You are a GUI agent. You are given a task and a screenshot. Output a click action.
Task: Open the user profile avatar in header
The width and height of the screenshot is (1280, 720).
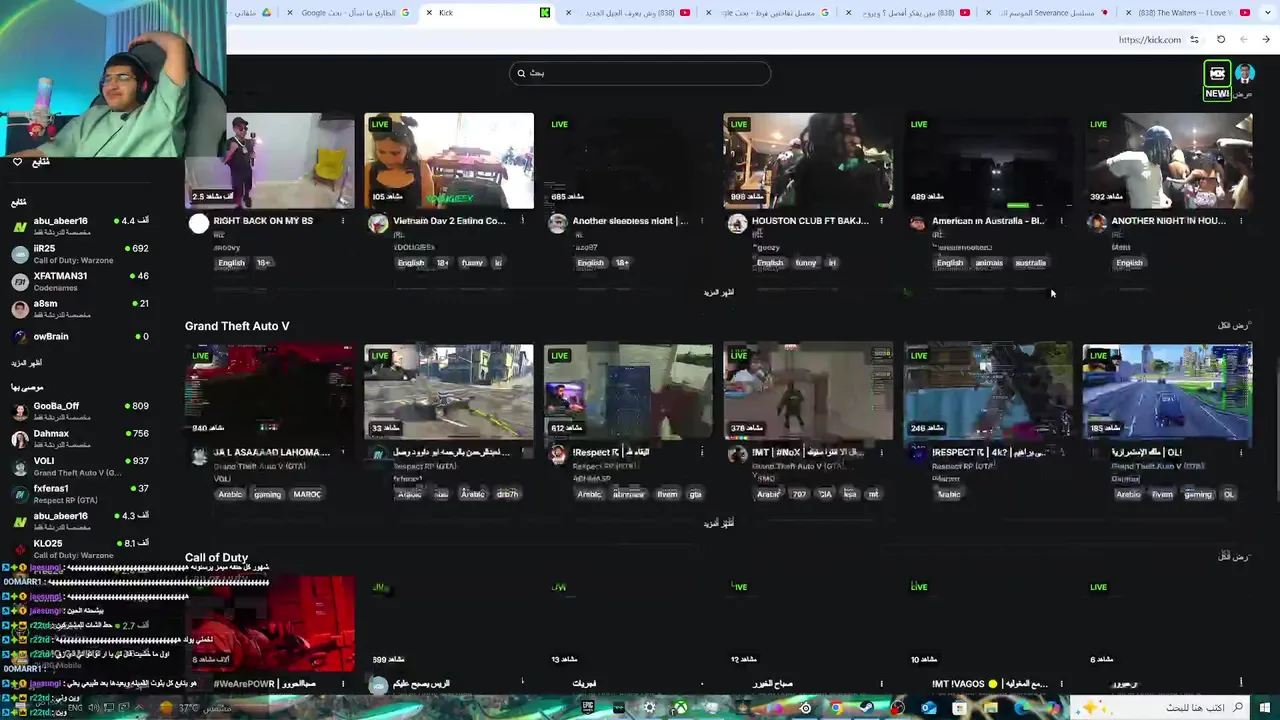[1245, 73]
